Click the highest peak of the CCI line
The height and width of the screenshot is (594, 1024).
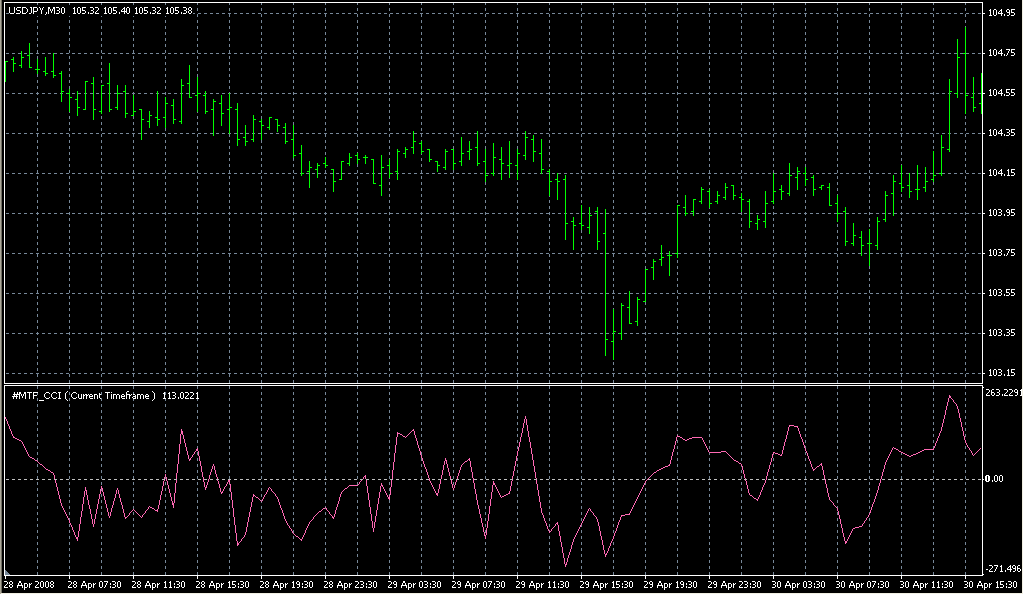click(950, 396)
